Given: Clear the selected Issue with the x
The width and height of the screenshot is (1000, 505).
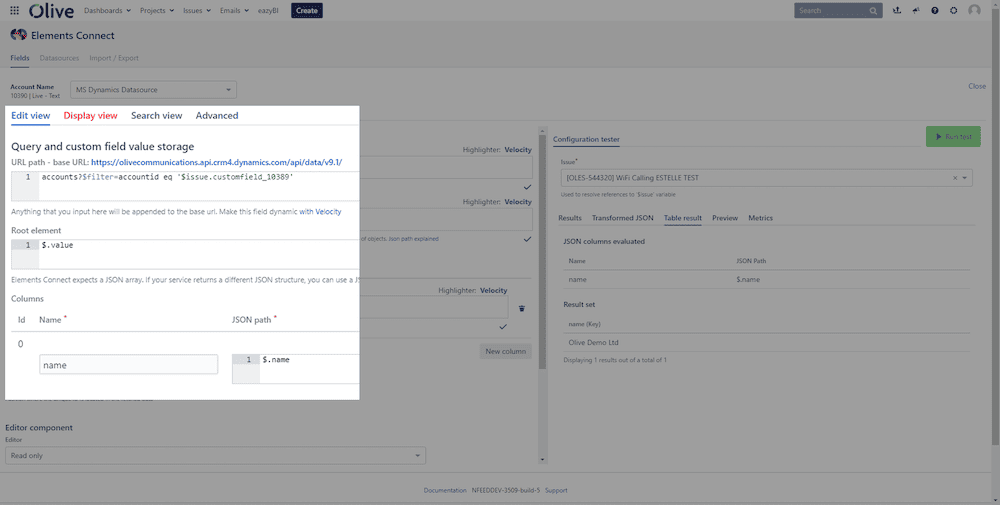Looking at the screenshot, I should [955, 178].
